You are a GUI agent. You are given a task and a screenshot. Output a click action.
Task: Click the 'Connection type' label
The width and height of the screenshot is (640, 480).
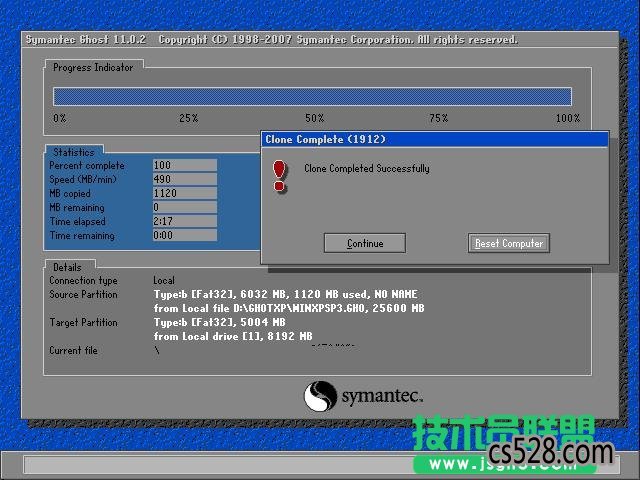coord(83,280)
